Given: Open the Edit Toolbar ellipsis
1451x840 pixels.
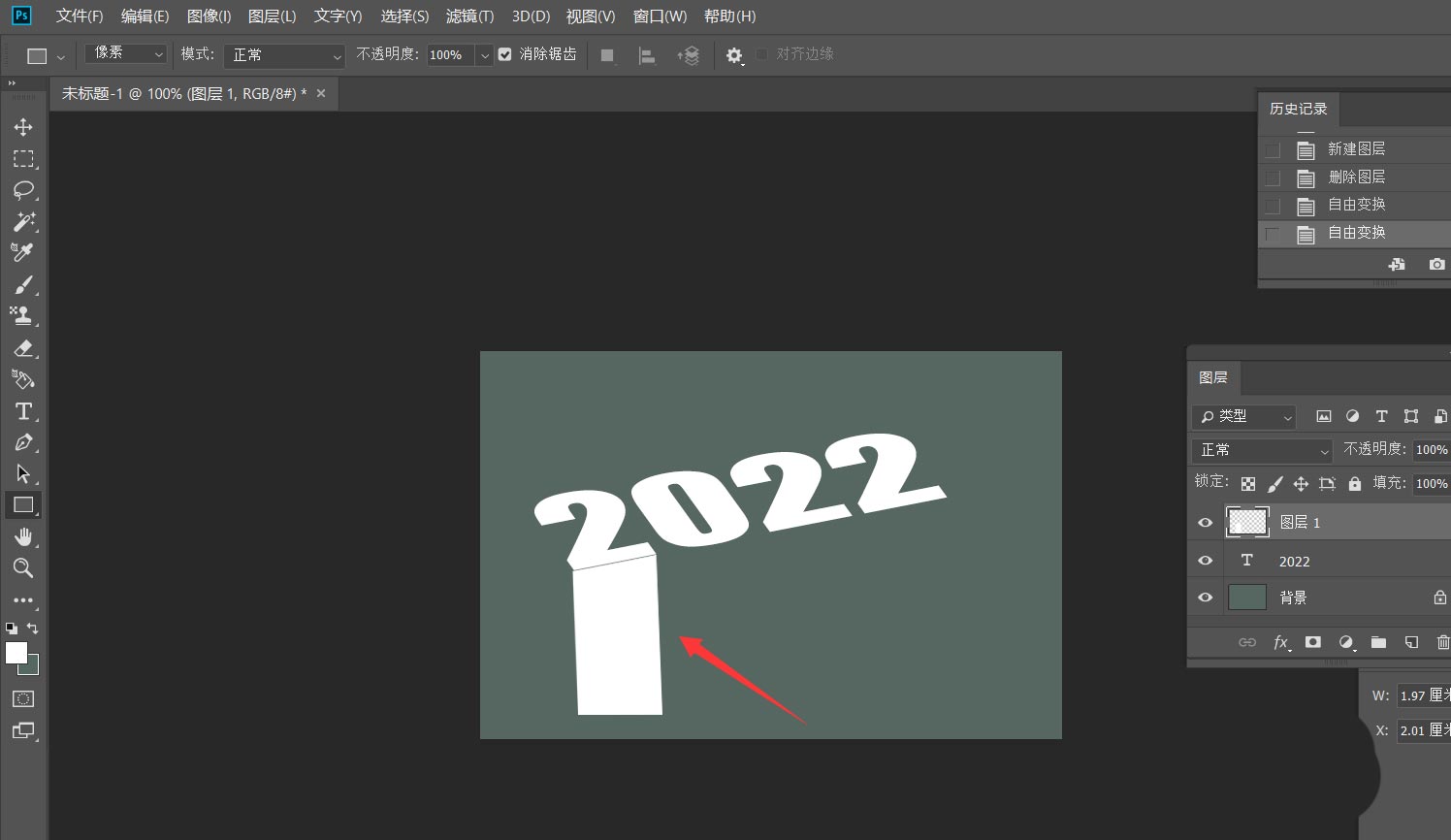Looking at the screenshot, I should [23, 600].
